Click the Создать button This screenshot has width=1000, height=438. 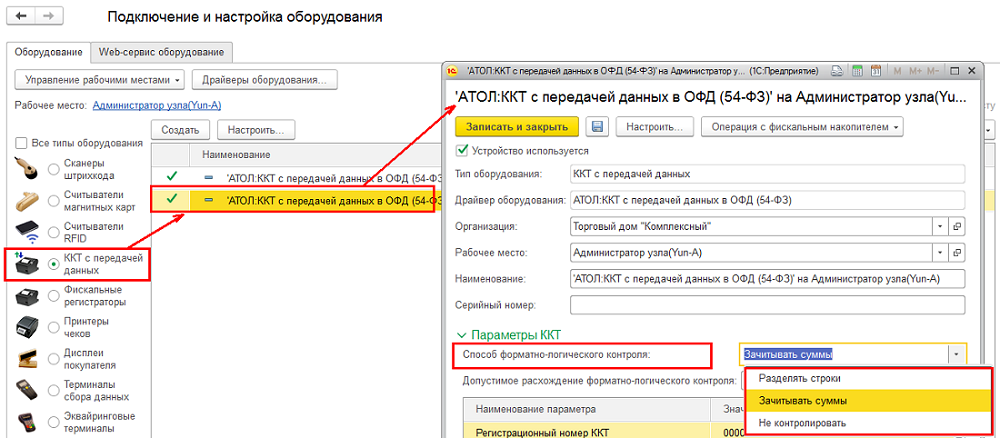(180, 129)
